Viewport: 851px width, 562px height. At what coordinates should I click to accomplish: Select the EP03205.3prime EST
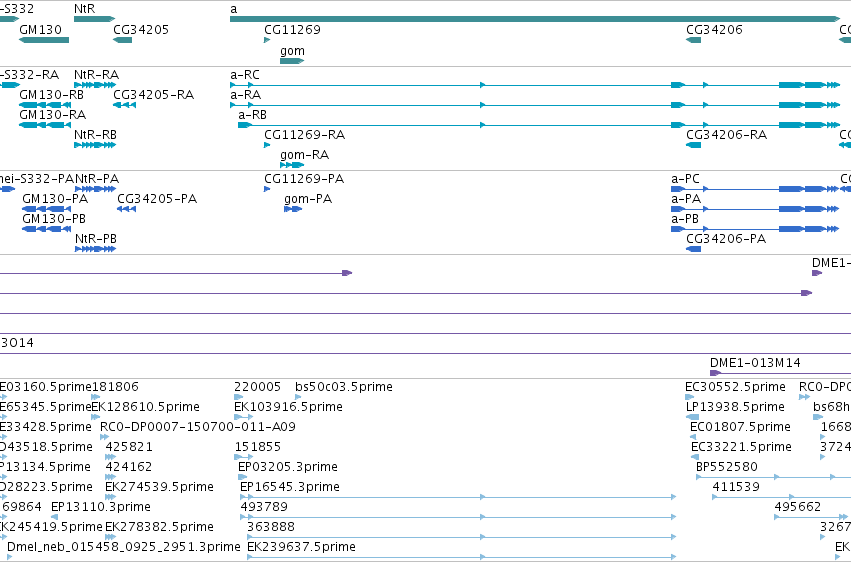tap(242, 477)
